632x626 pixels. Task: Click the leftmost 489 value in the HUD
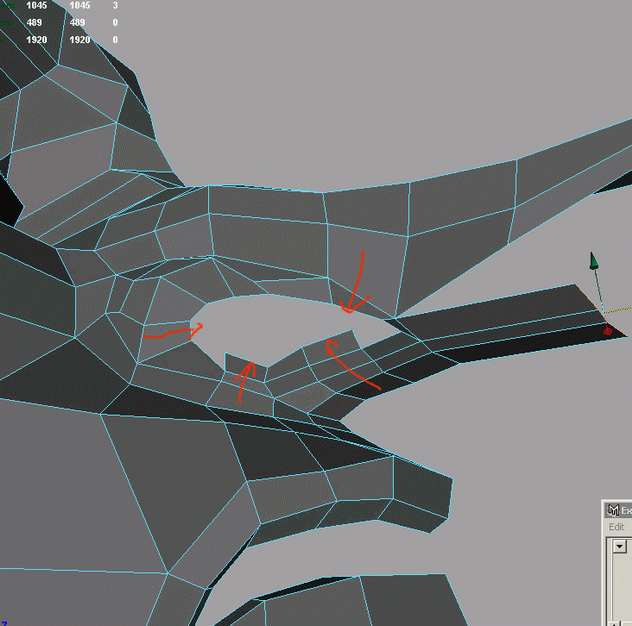click(x=36, y=22)
